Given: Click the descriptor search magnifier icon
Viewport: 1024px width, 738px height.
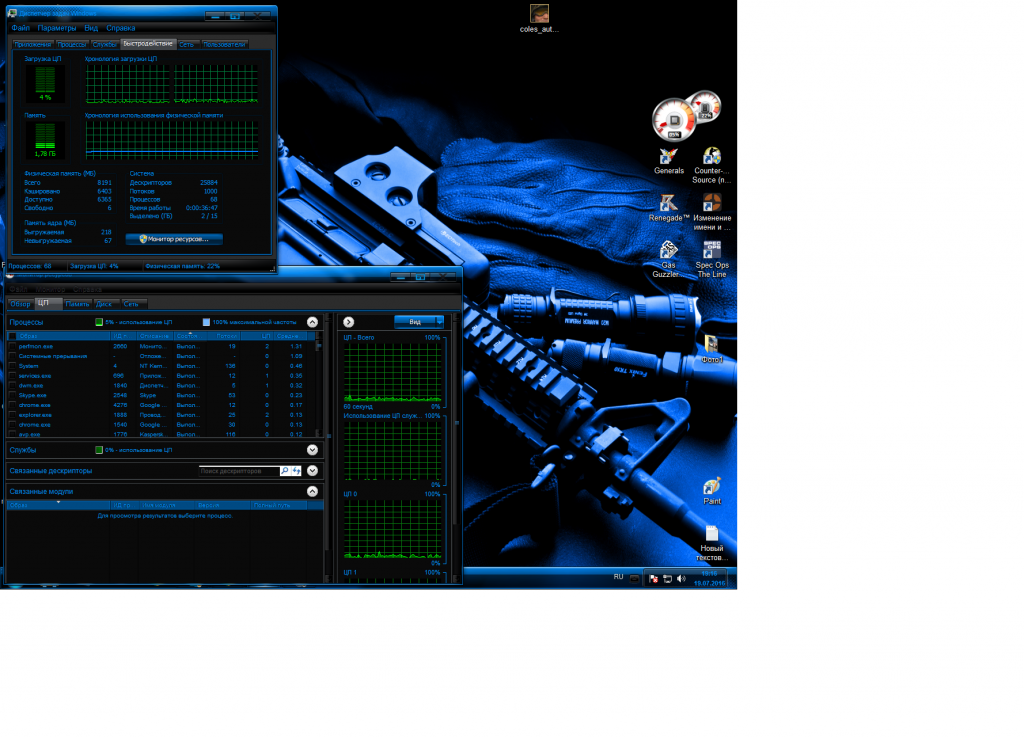Looking at the screenshot, I should pyautogui.click(x=285, y=470).
